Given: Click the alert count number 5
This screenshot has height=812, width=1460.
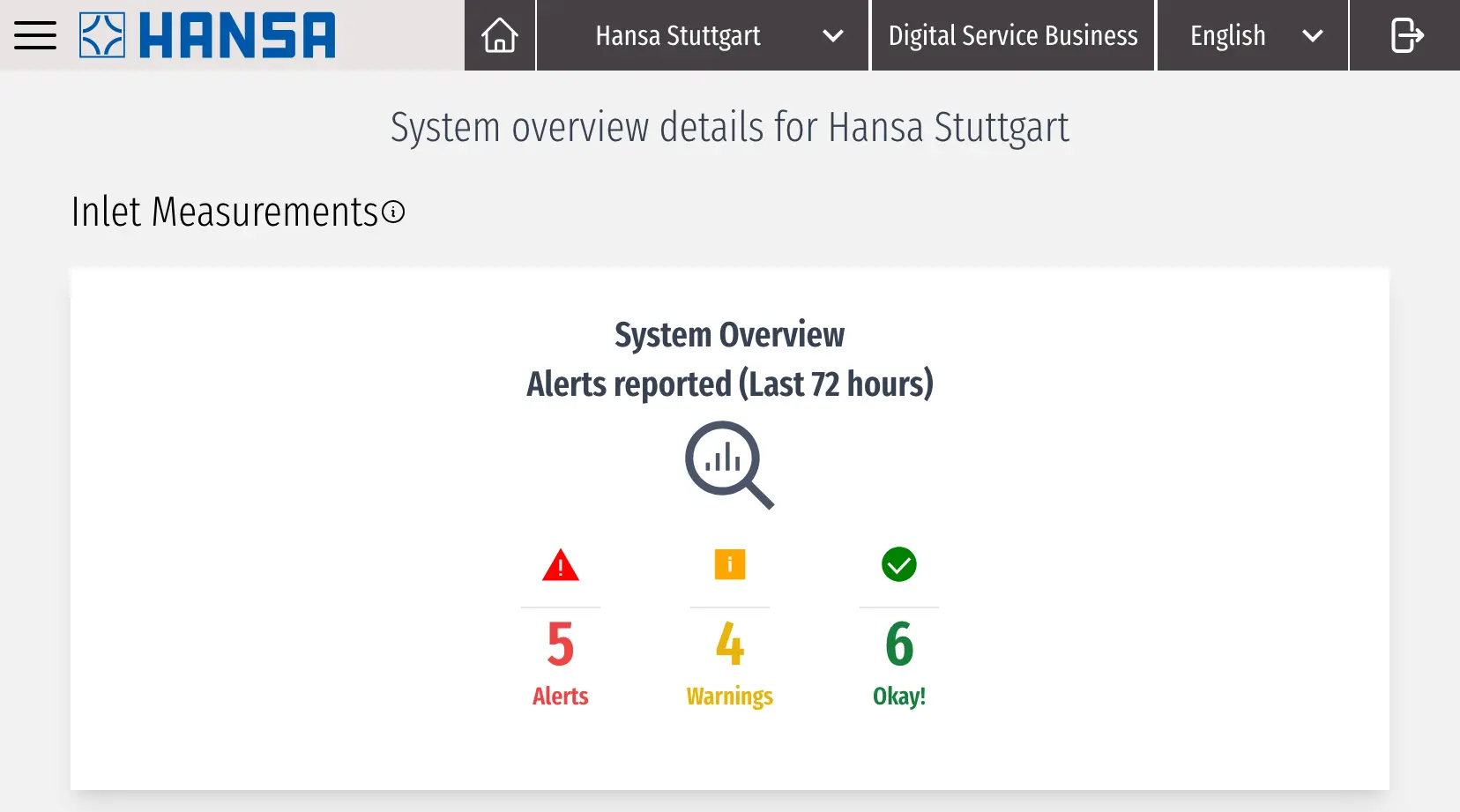Looking at the screenshot, I should (561, 644).
